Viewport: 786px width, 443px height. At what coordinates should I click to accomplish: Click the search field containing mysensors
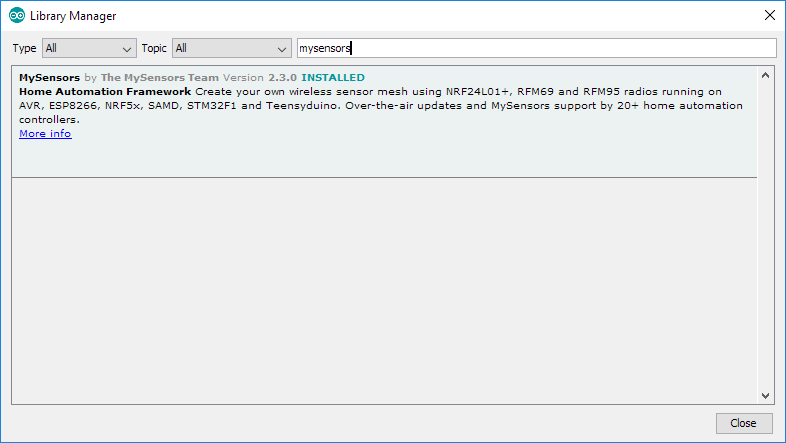[x=536, y=48]
